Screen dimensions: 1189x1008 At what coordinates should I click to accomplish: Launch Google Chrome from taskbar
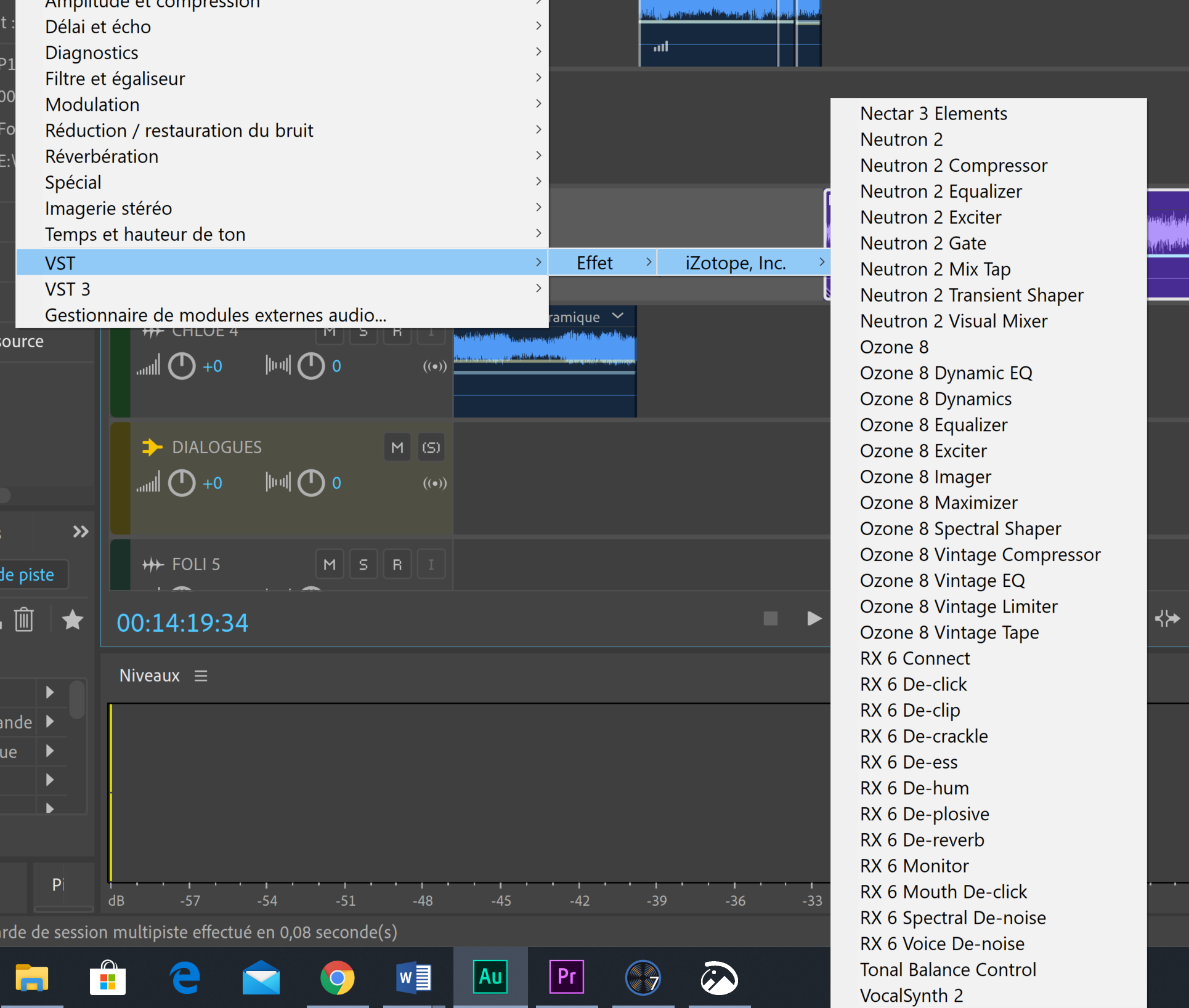(337, 977)
